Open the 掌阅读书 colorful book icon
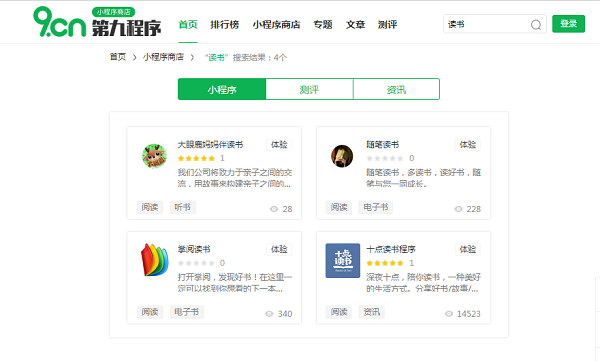Screen dimensions: 600x361 [x=155, y=260]
